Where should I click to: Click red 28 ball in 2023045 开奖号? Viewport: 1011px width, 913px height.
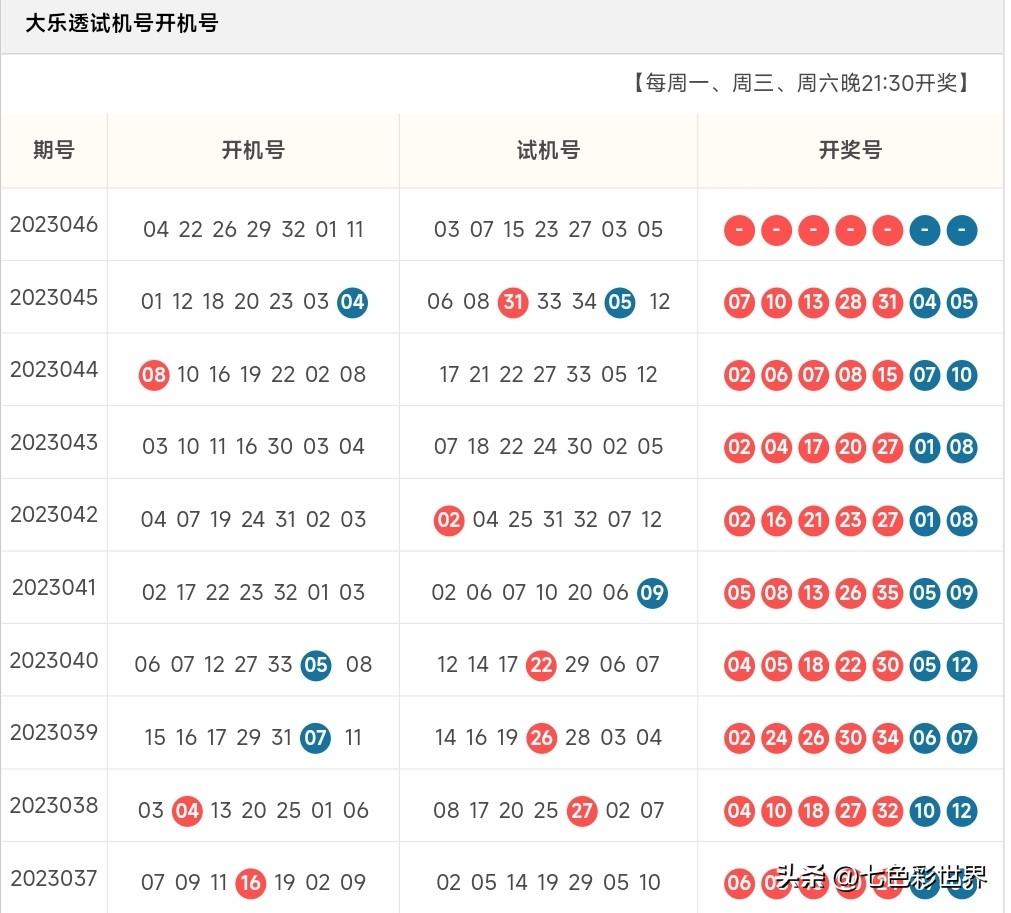(850, 302)
